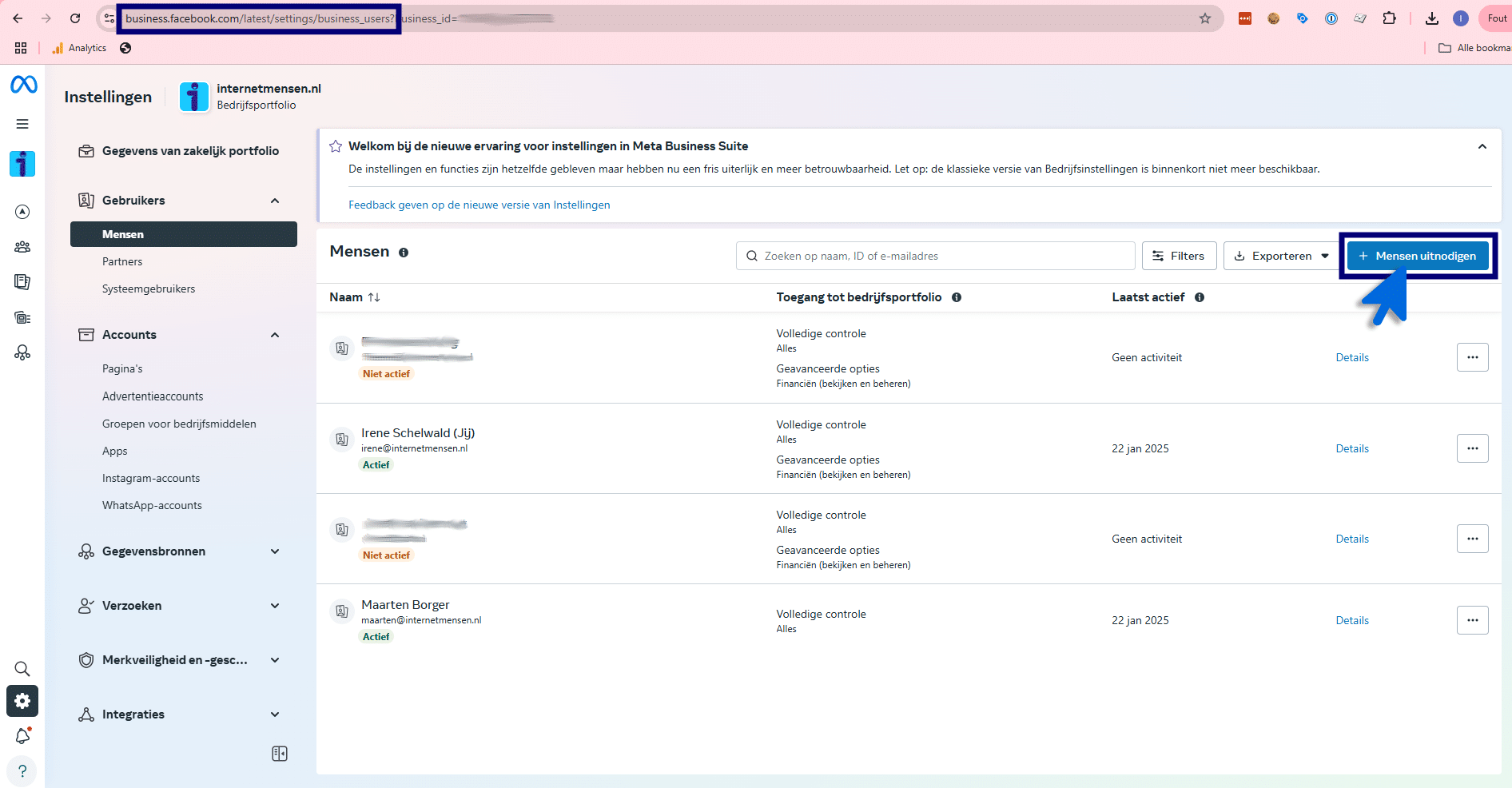Open Gegevens van zakelijk portfolio
1512x788 pixels.
(190, 151)
